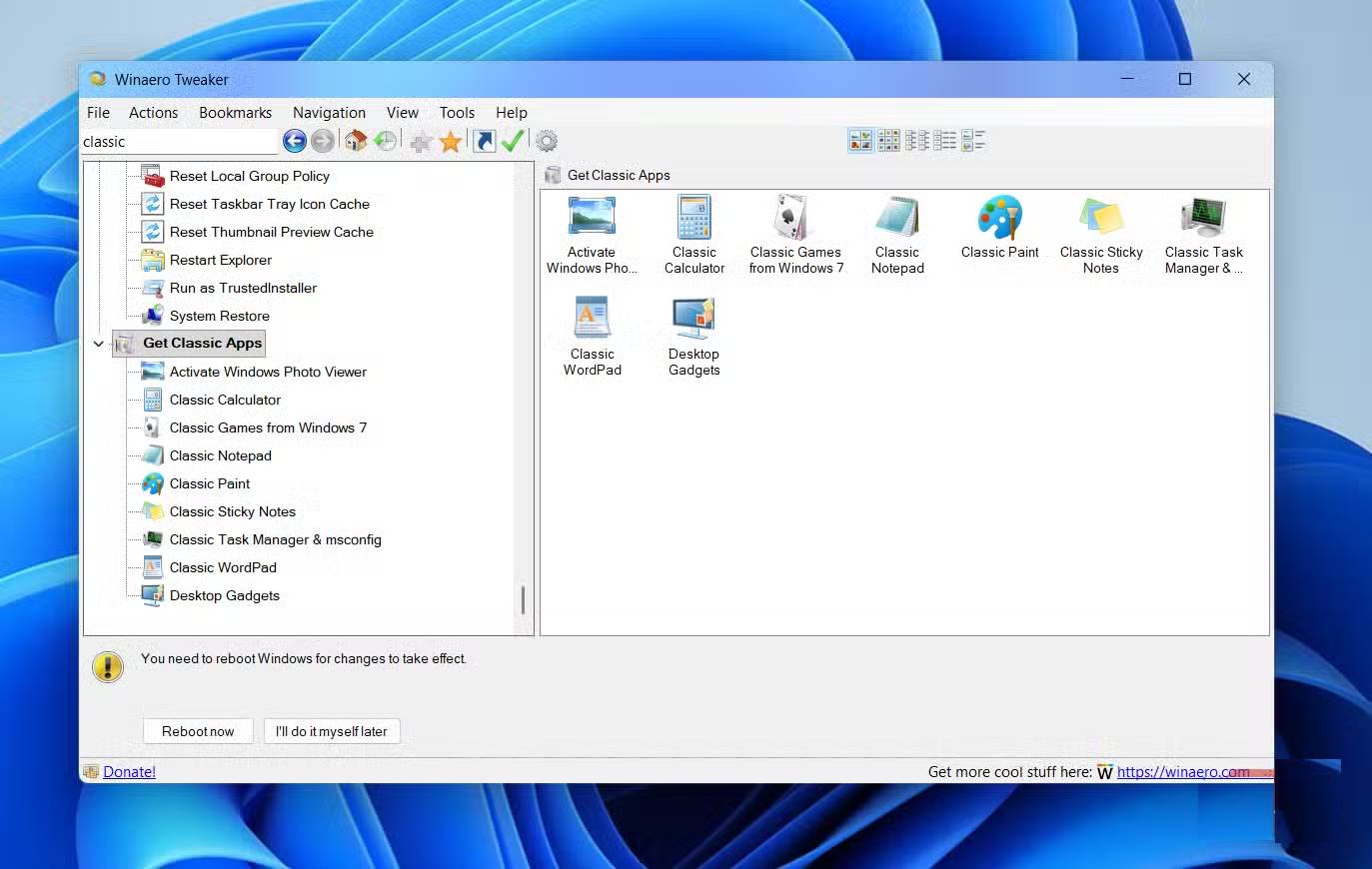This screenshot has height=869, width=1372.
Task: Click the Reboot now button
Action: [197, 730]
